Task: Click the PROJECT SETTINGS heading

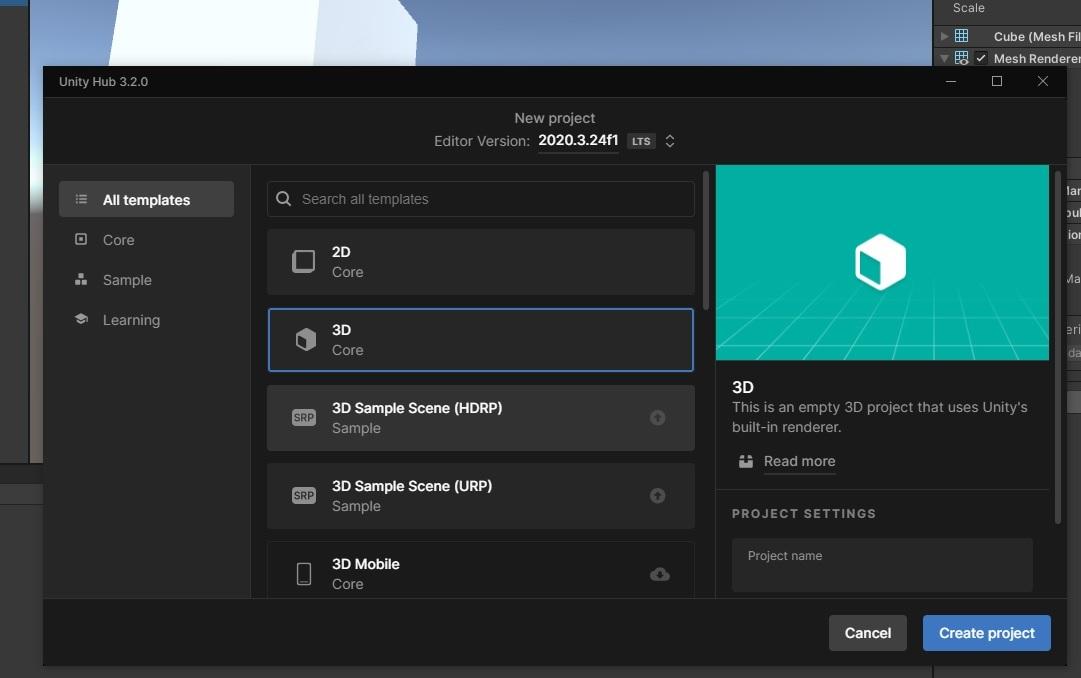Action: (804, 514)
